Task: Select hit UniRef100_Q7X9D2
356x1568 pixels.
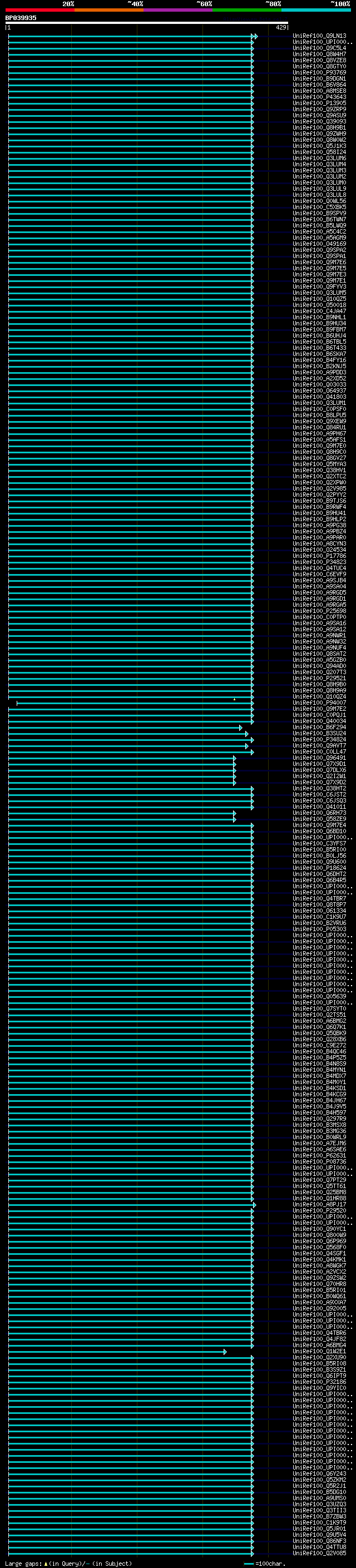Action: [x=319, y=782]
